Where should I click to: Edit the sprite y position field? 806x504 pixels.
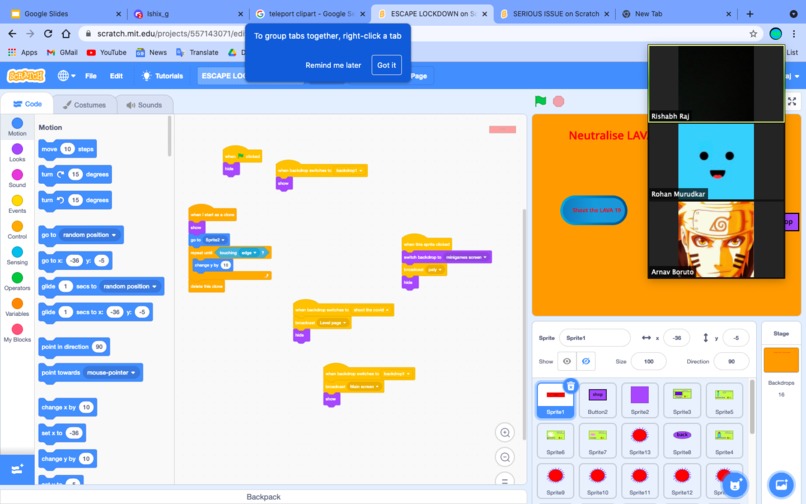click(x=736, y=338)
